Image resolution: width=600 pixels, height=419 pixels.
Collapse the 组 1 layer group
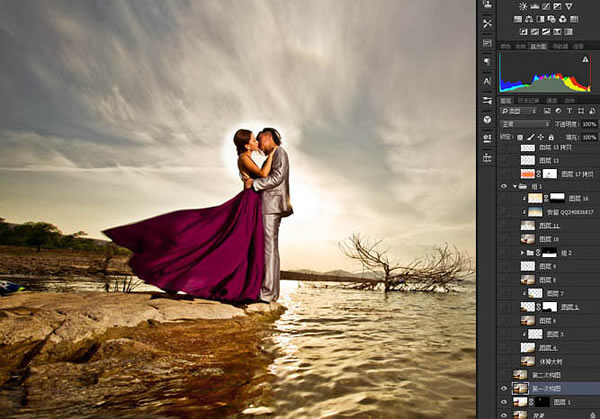pyautogui.click(x=515, y=187)
